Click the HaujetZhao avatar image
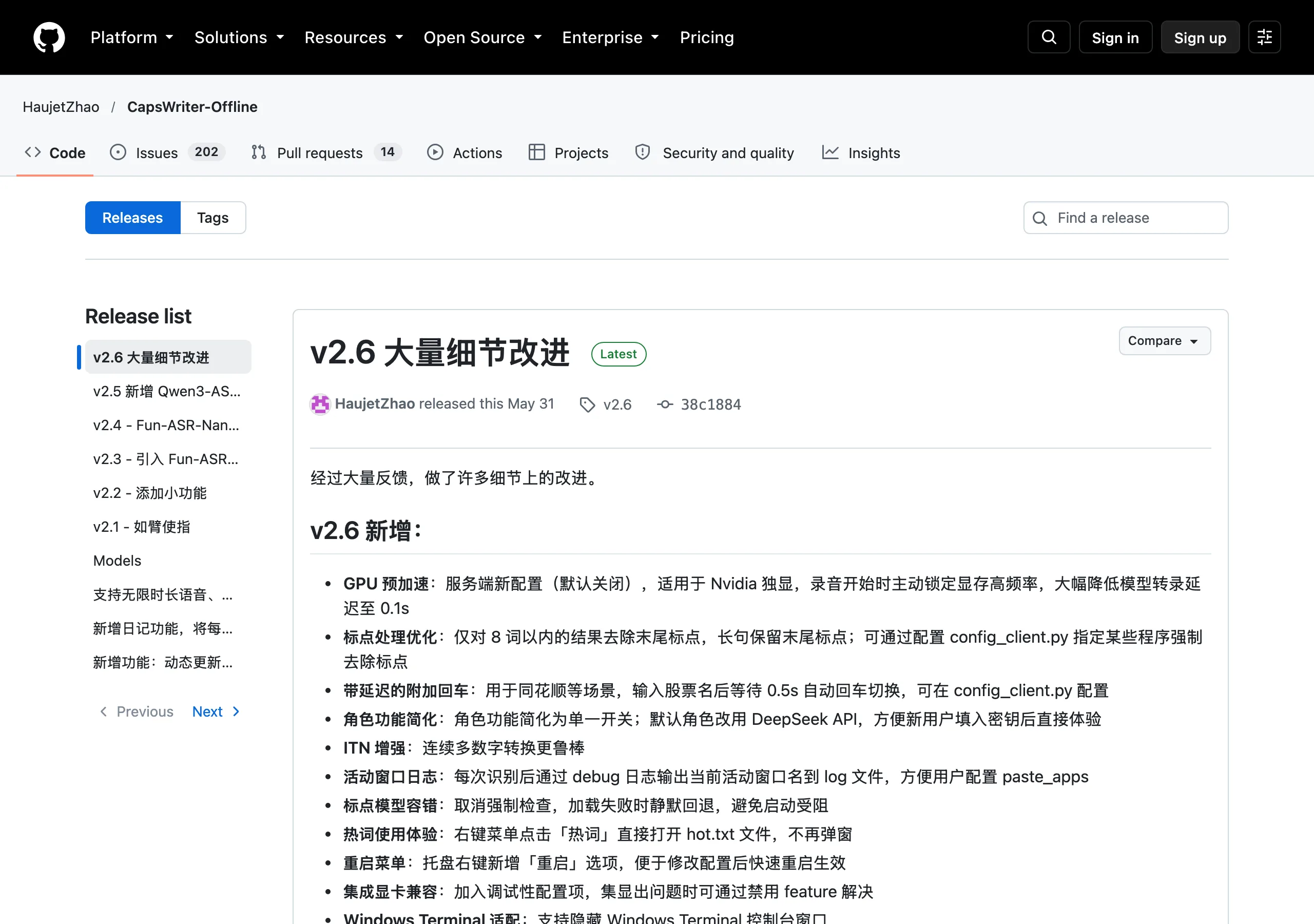The image size is (1314, 924). coord(320,404)
